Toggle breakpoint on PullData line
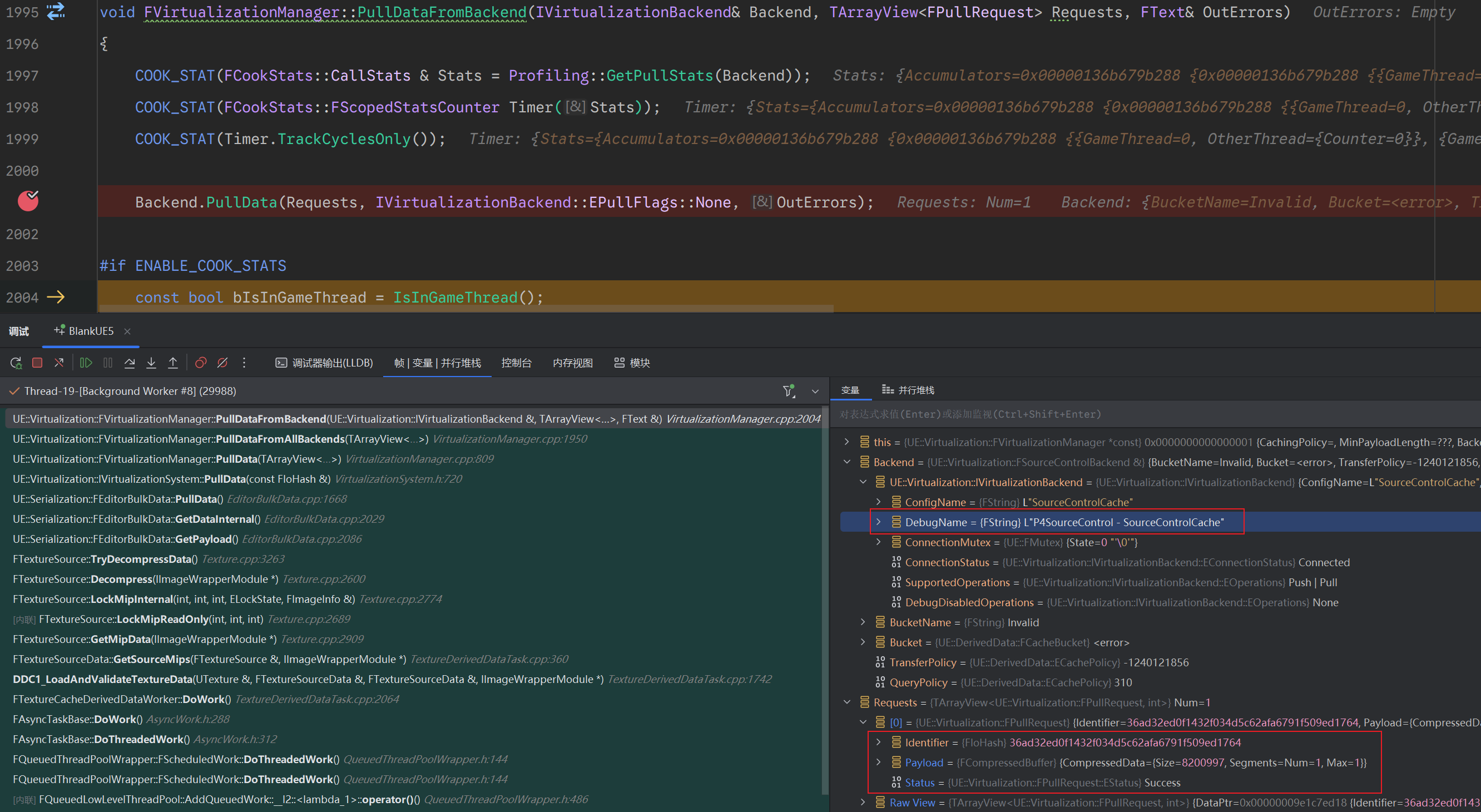 pyautogui.click(x=28, y=201)
